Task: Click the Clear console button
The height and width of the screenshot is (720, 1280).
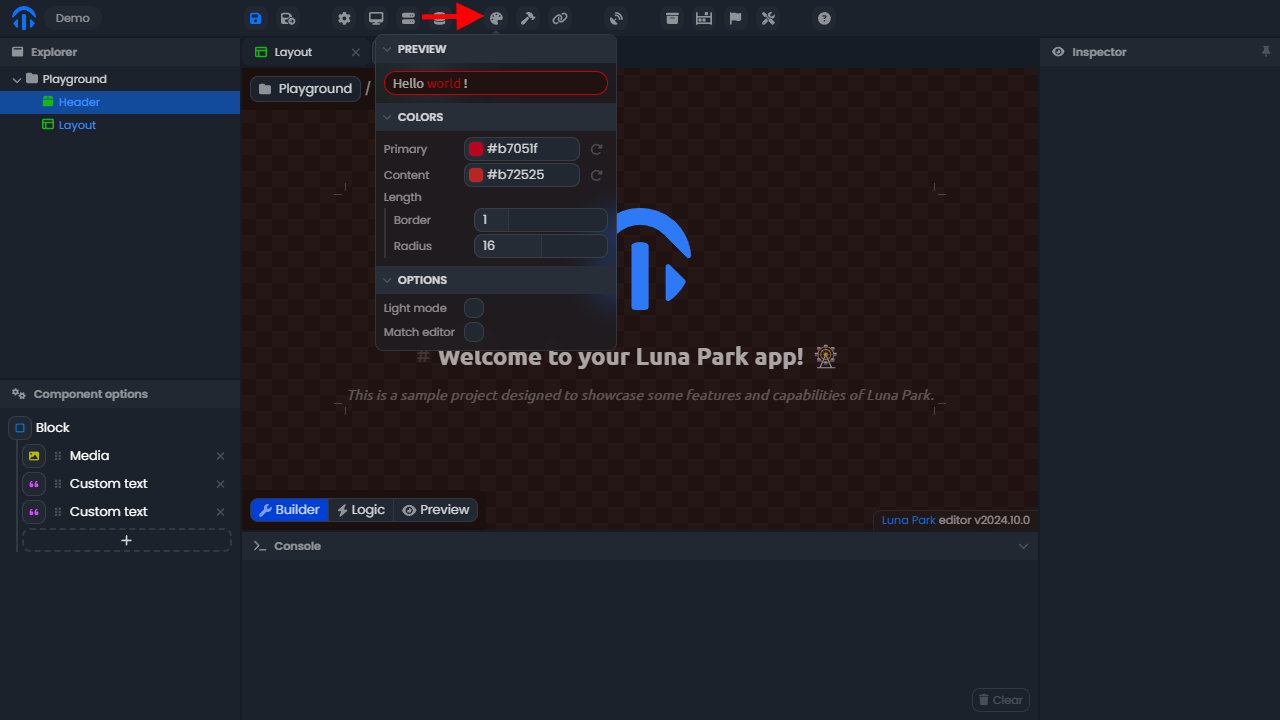Action: [x=1001, y=700]
